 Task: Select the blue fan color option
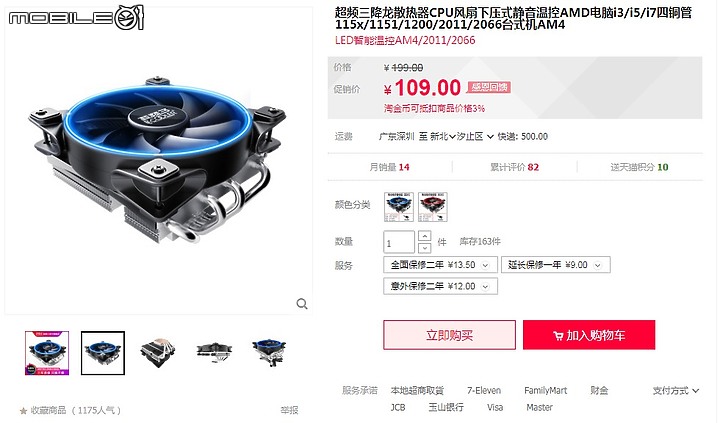tap(399, 207)
